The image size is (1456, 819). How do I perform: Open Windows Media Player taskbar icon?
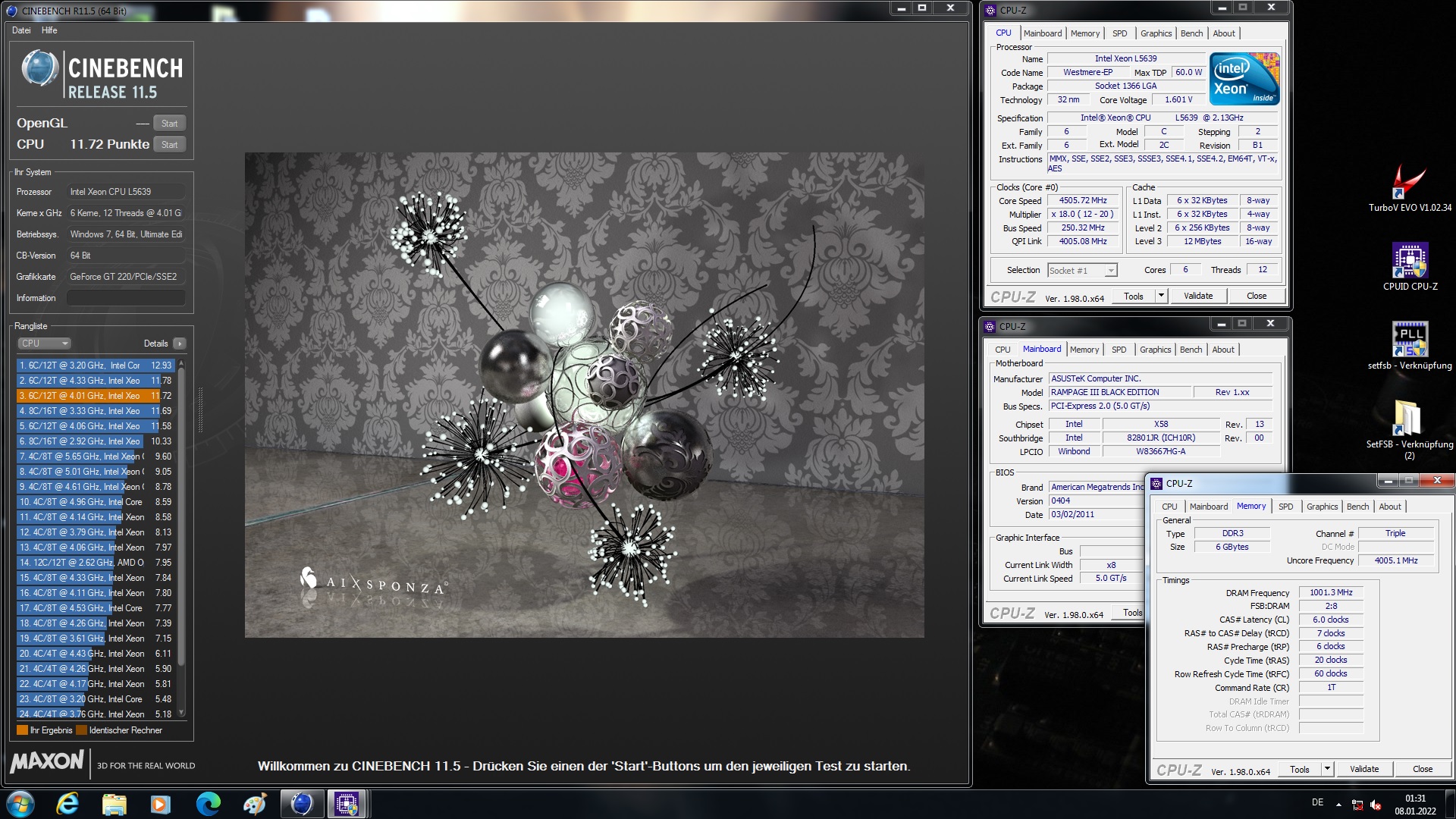(x=161, y=804)
